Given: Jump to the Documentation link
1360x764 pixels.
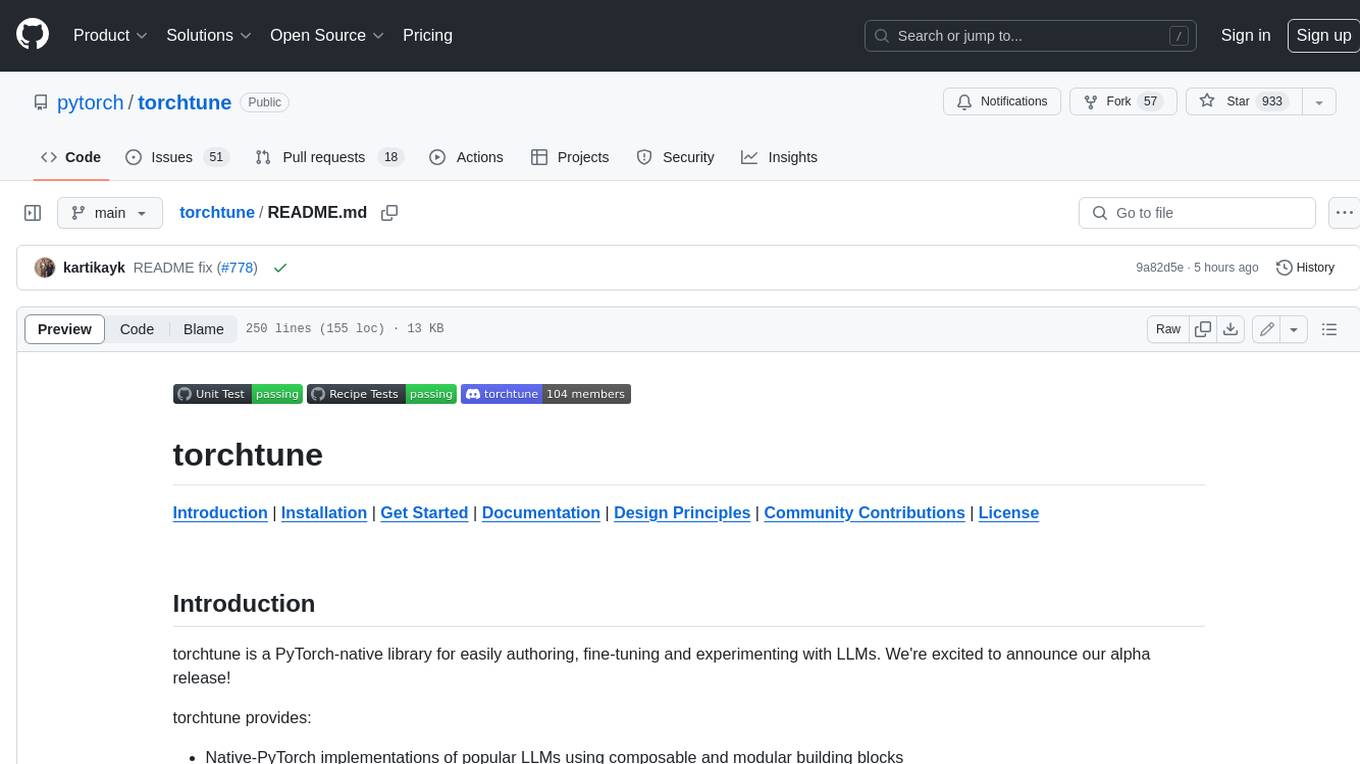Looking at the screenshot, I should 541,513.
